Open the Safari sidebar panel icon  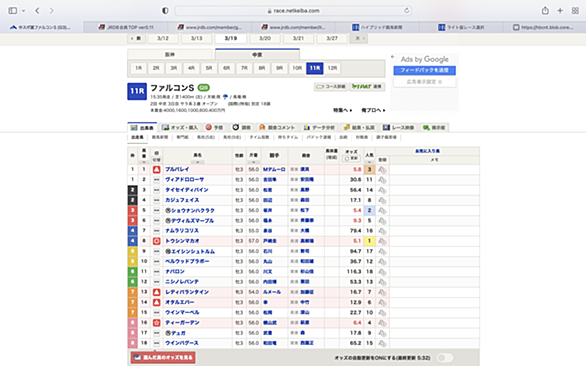click(x=13, y=10)
